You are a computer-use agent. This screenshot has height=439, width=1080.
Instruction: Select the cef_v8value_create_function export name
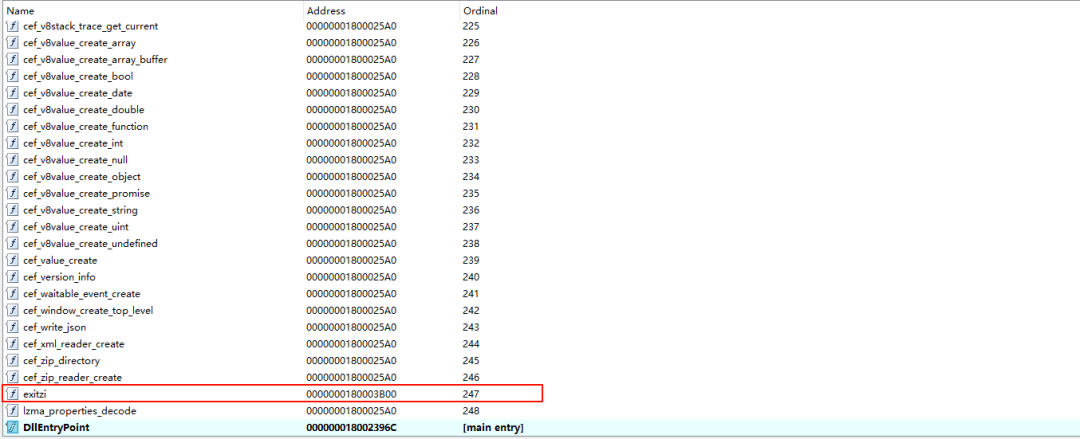(x=86, y=126)
